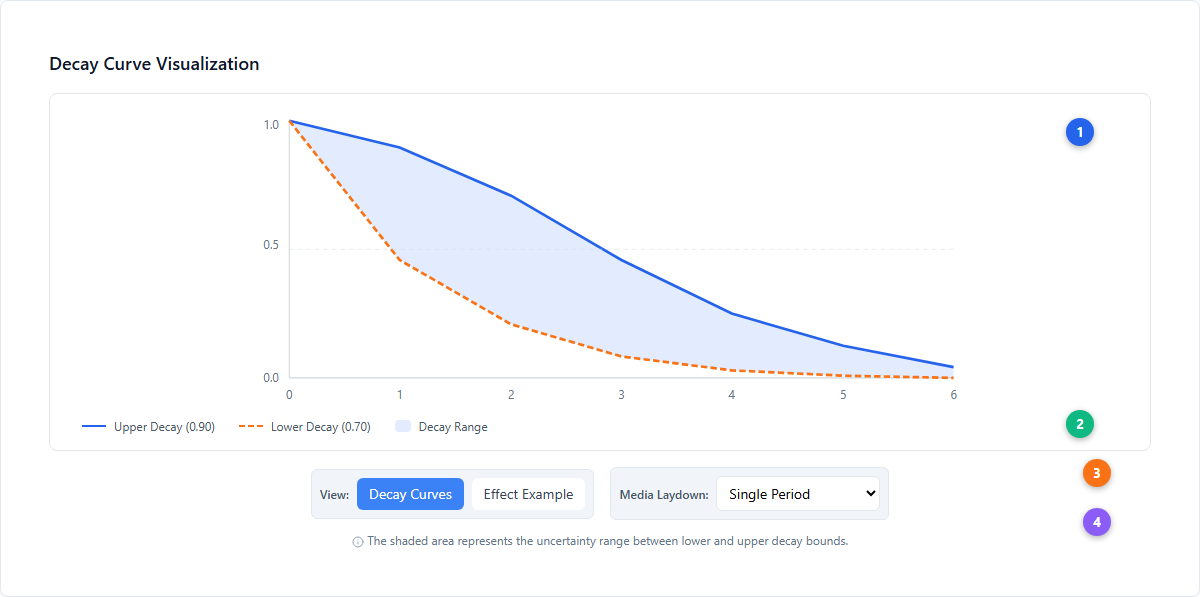This screenshot has height=597, width=1200.
Task: Switch view to Effect Example
Action: tap(528, 494)
